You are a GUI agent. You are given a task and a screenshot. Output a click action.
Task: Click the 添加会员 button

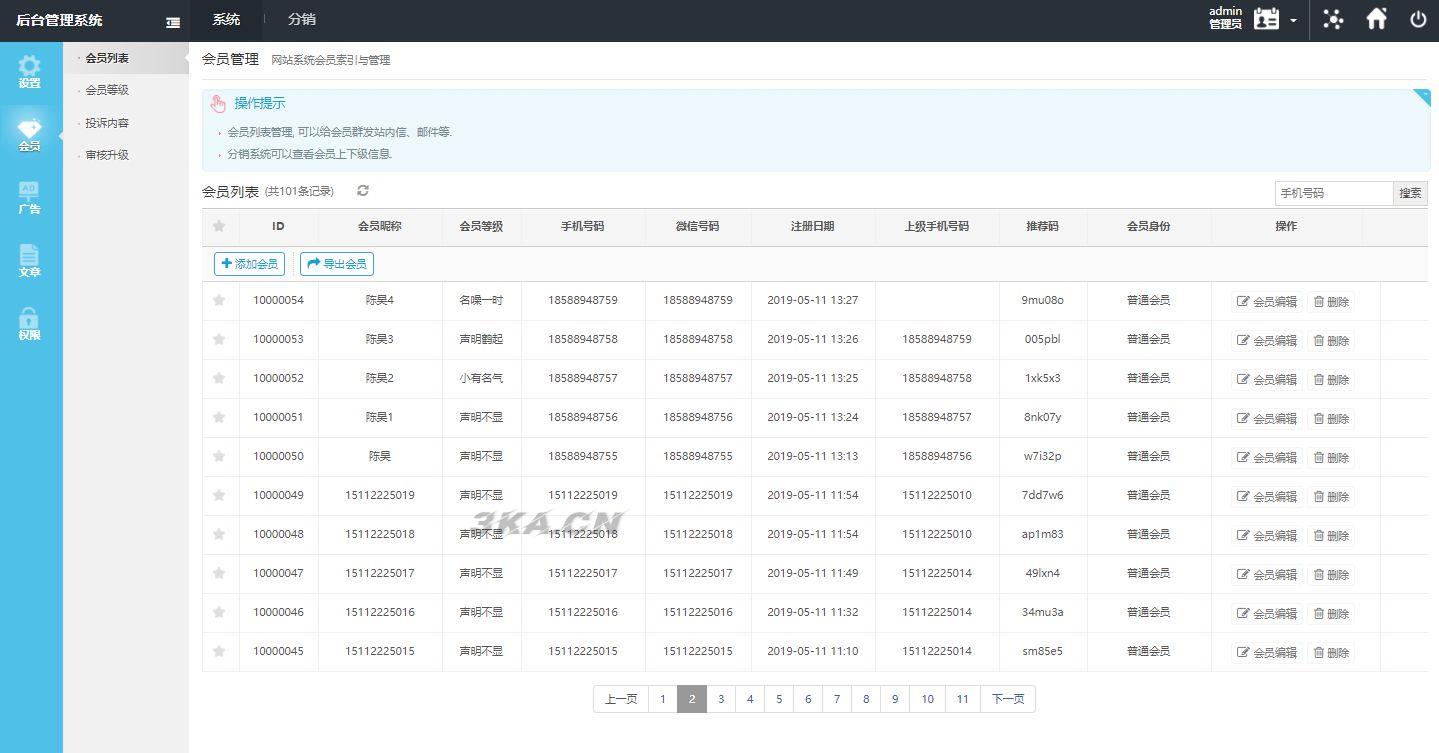pos(249,264)
